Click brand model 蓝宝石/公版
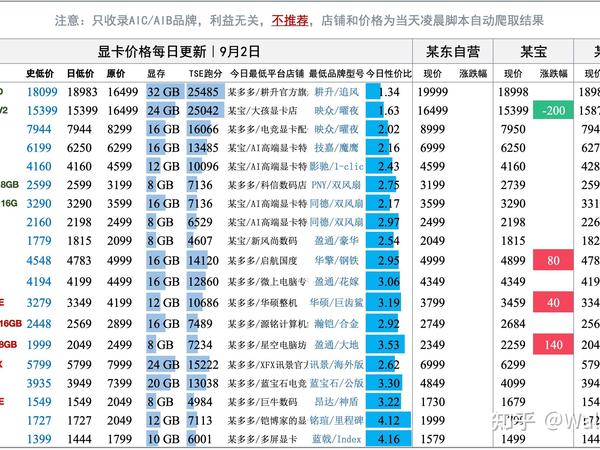Image resolution: width=600 pixels, height=450 pixels. [336, 383]
